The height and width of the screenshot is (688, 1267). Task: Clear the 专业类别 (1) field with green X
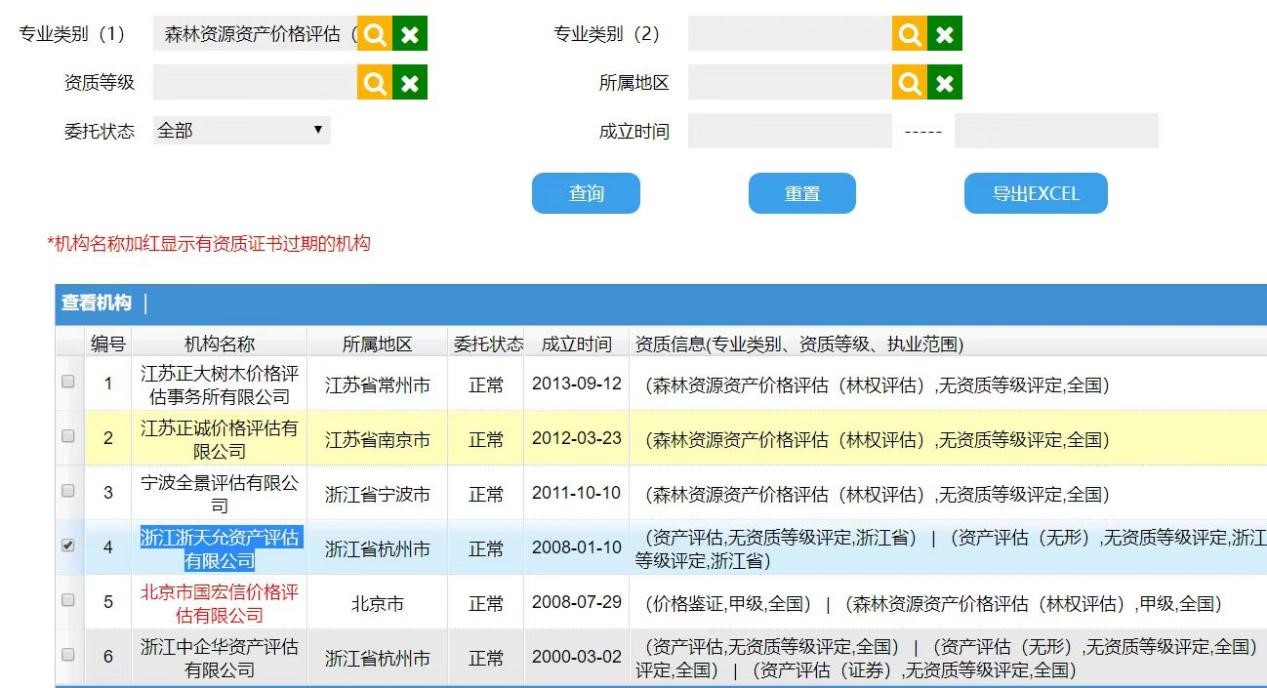(x=409, y=35)
